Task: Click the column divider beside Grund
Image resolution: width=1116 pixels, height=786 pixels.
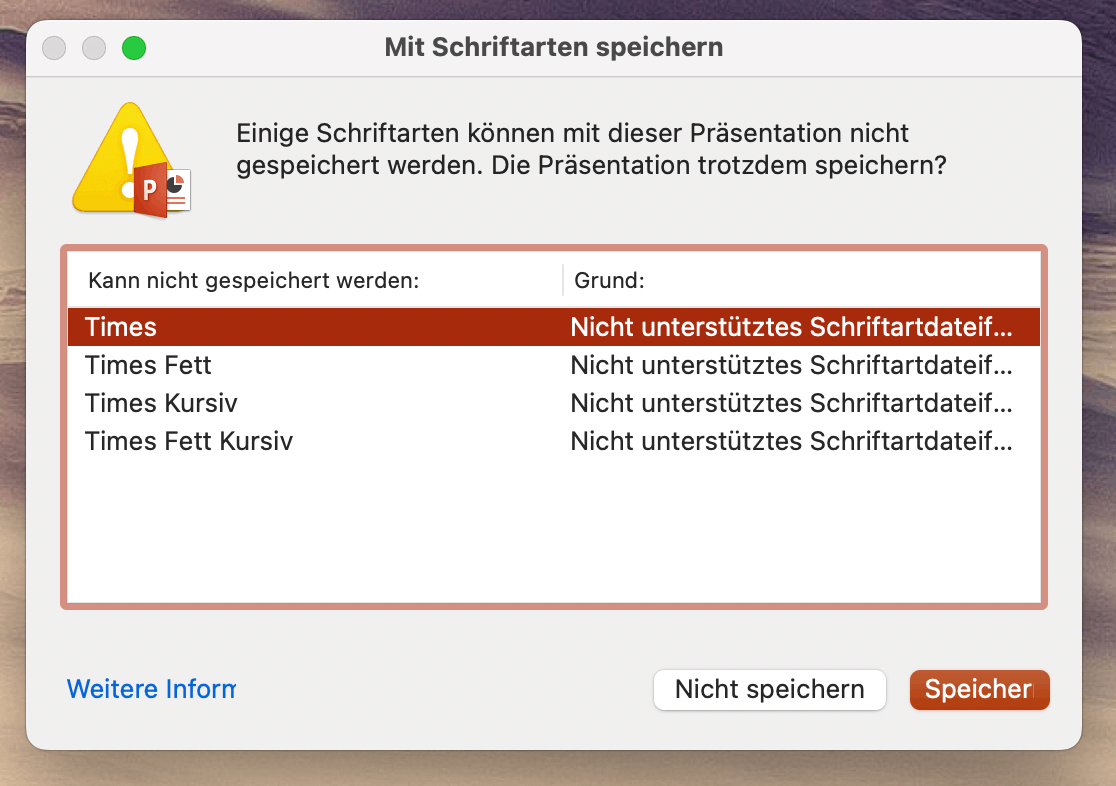Action: [x=563, y=281]
